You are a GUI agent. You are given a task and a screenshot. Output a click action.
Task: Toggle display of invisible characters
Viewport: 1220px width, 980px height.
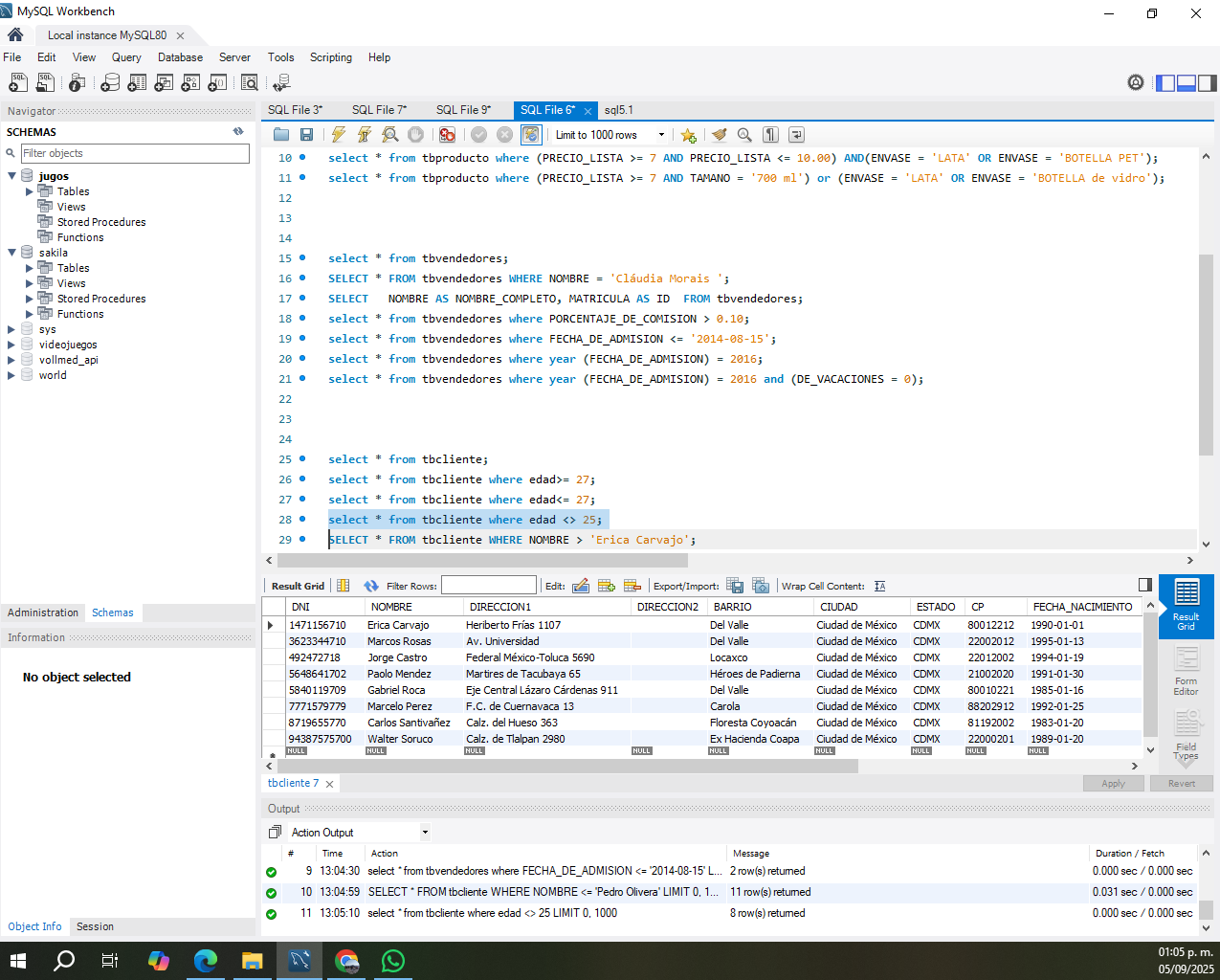coord(771,135)
